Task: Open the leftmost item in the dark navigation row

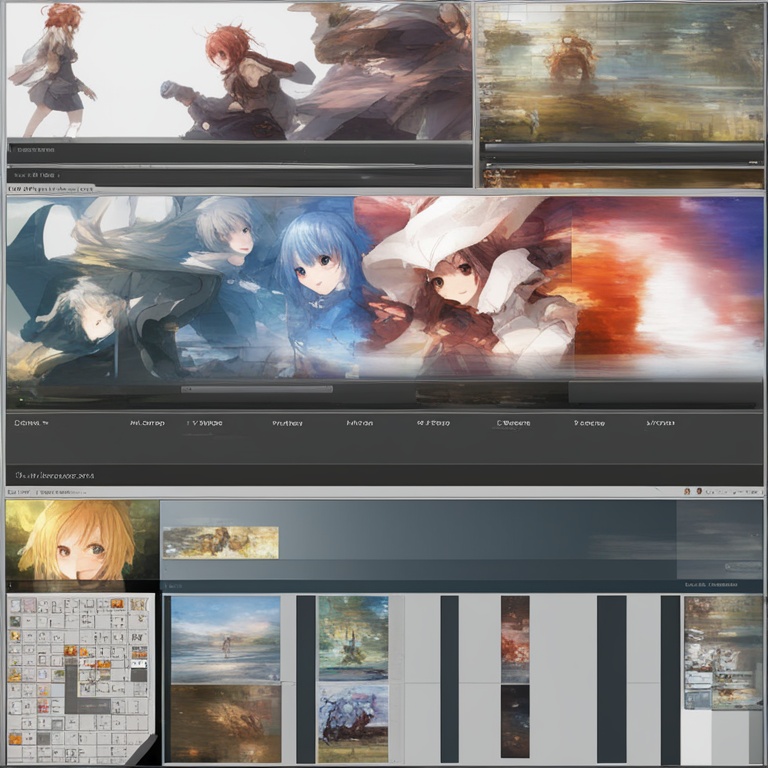Action: pos(31,423)
